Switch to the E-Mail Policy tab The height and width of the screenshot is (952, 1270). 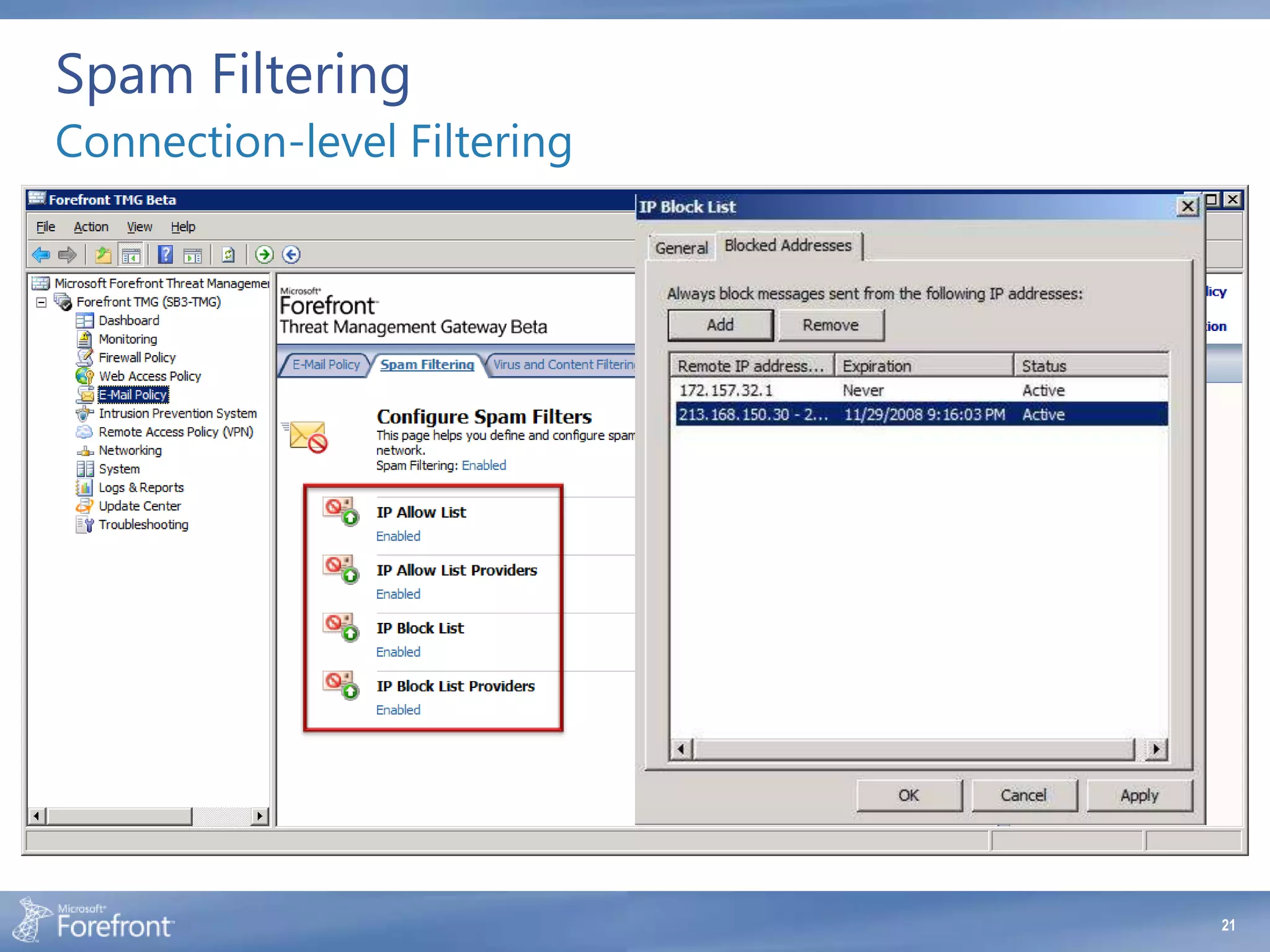(x=326, y=364)
